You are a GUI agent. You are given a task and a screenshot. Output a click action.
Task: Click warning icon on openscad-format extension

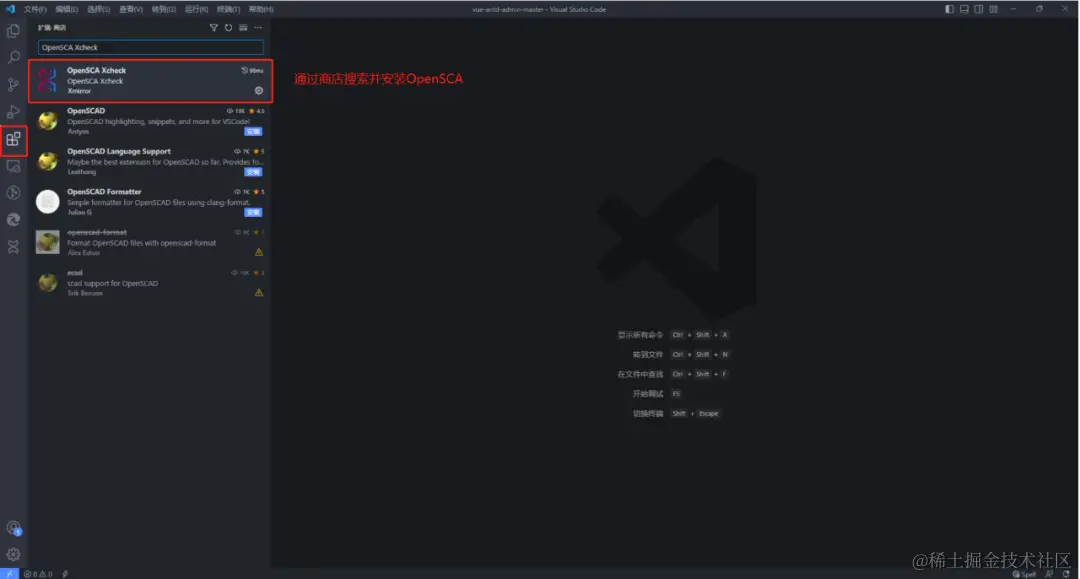point(259,252)
